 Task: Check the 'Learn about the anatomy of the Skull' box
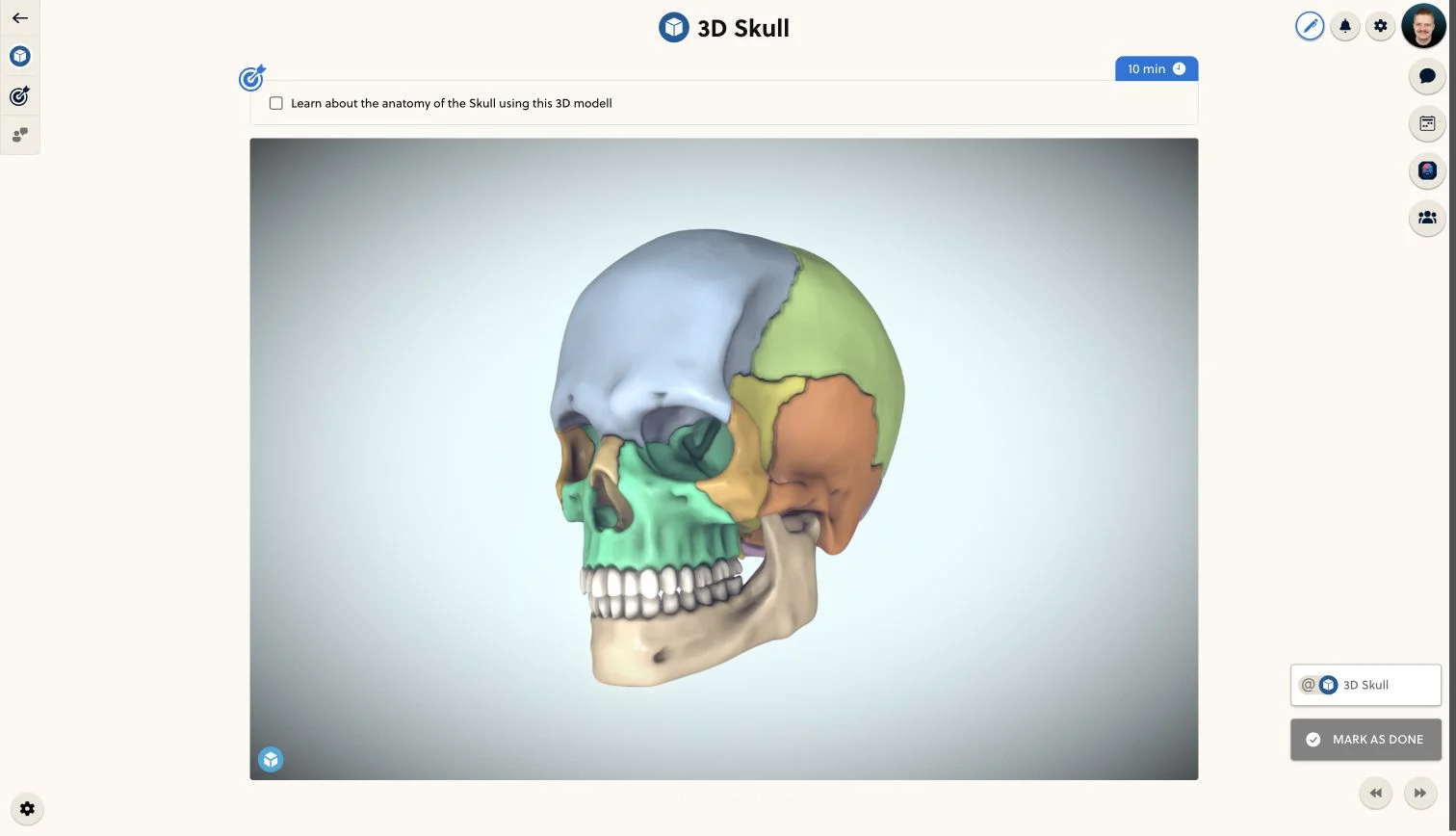tap(276, 103)
